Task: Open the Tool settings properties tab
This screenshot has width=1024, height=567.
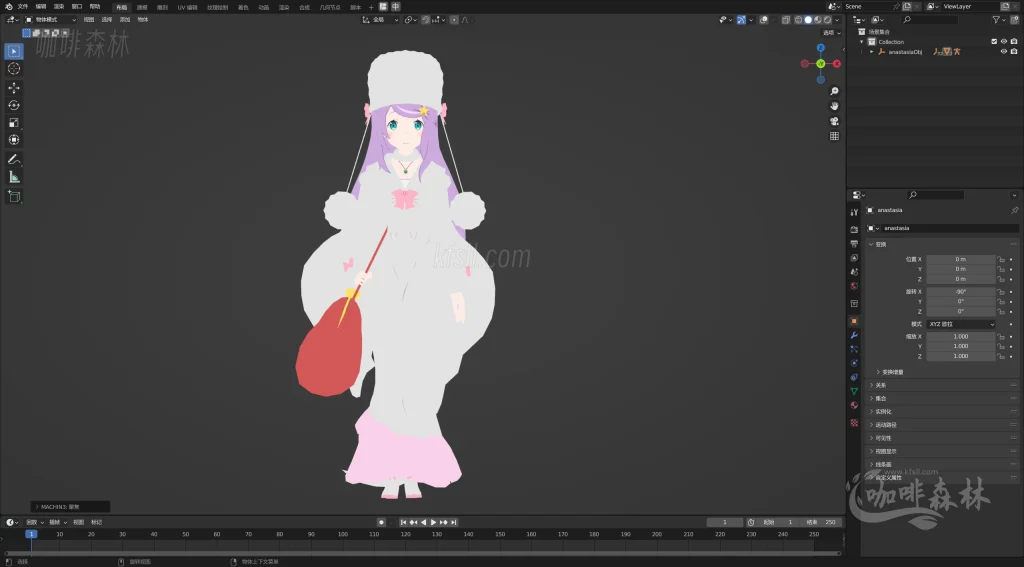Action: coord(854,212)
